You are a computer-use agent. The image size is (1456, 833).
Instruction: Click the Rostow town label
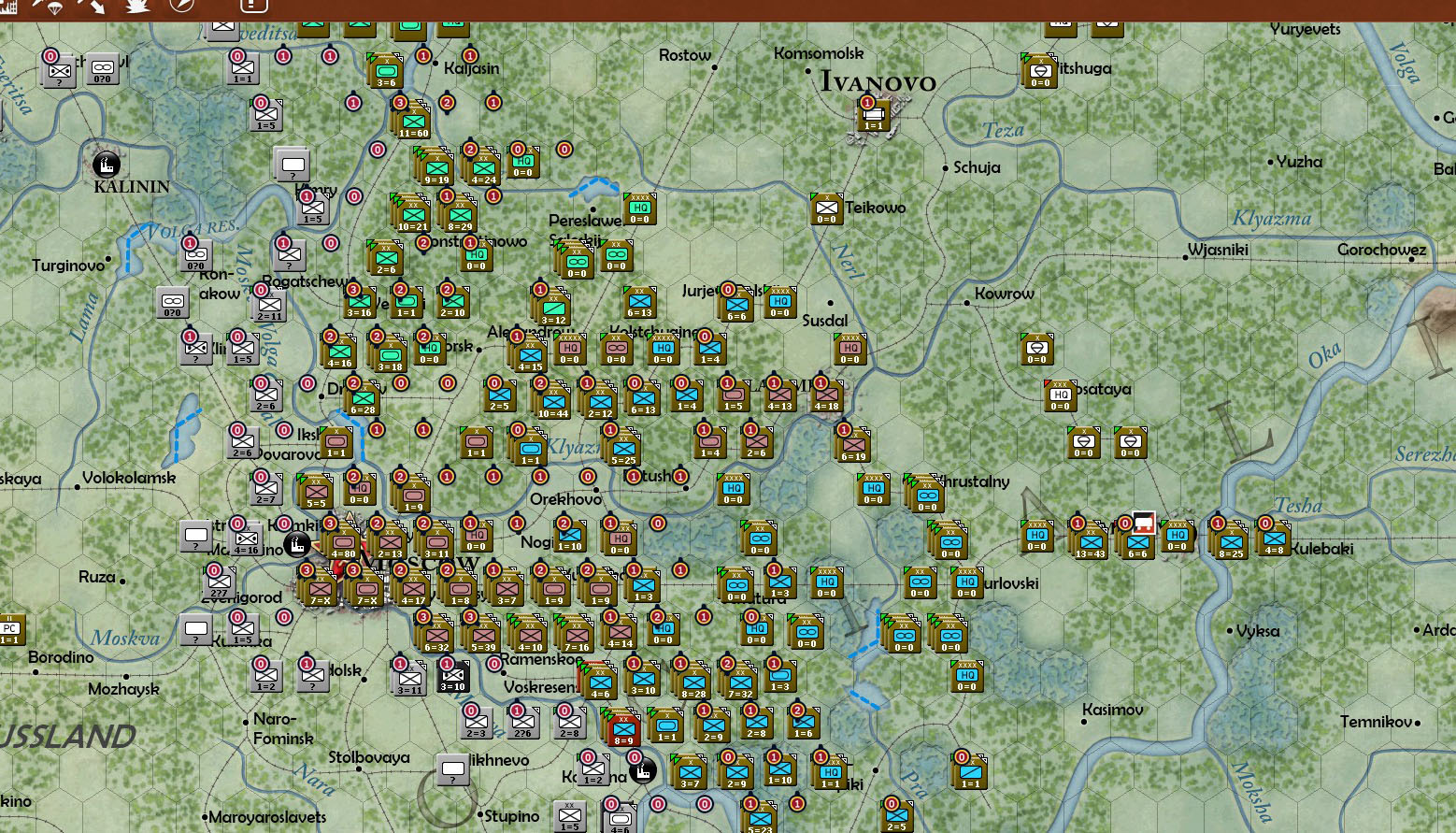point(685,55)
